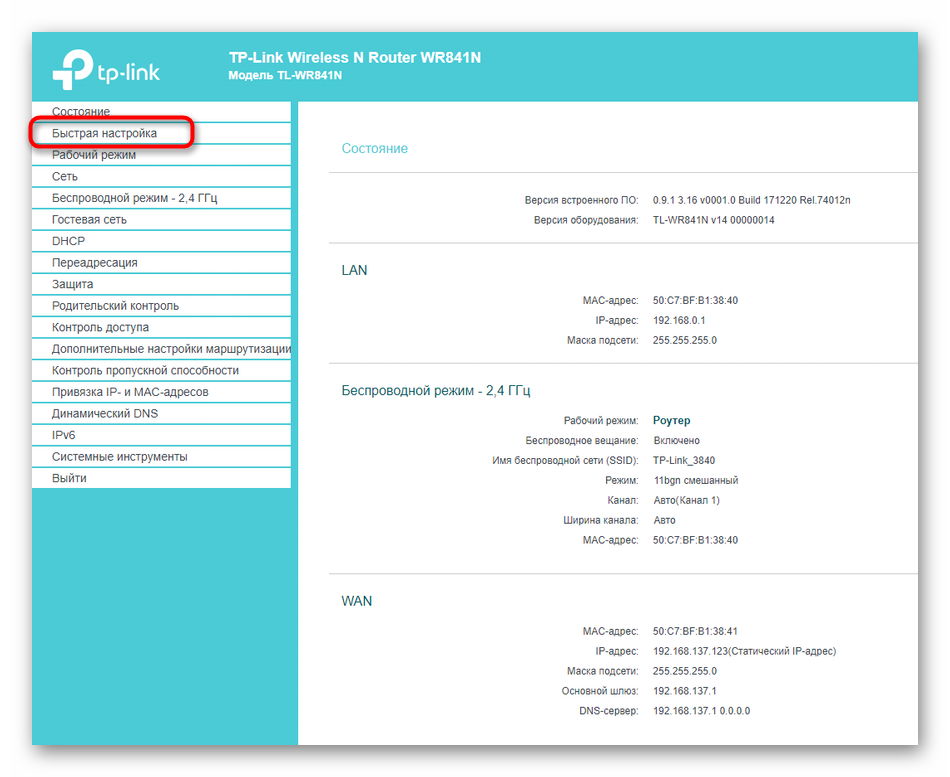Open the Гостевая сеть page
Viewport: 950px width, 777px height.
pyautogui.click(x=89, y=219)
